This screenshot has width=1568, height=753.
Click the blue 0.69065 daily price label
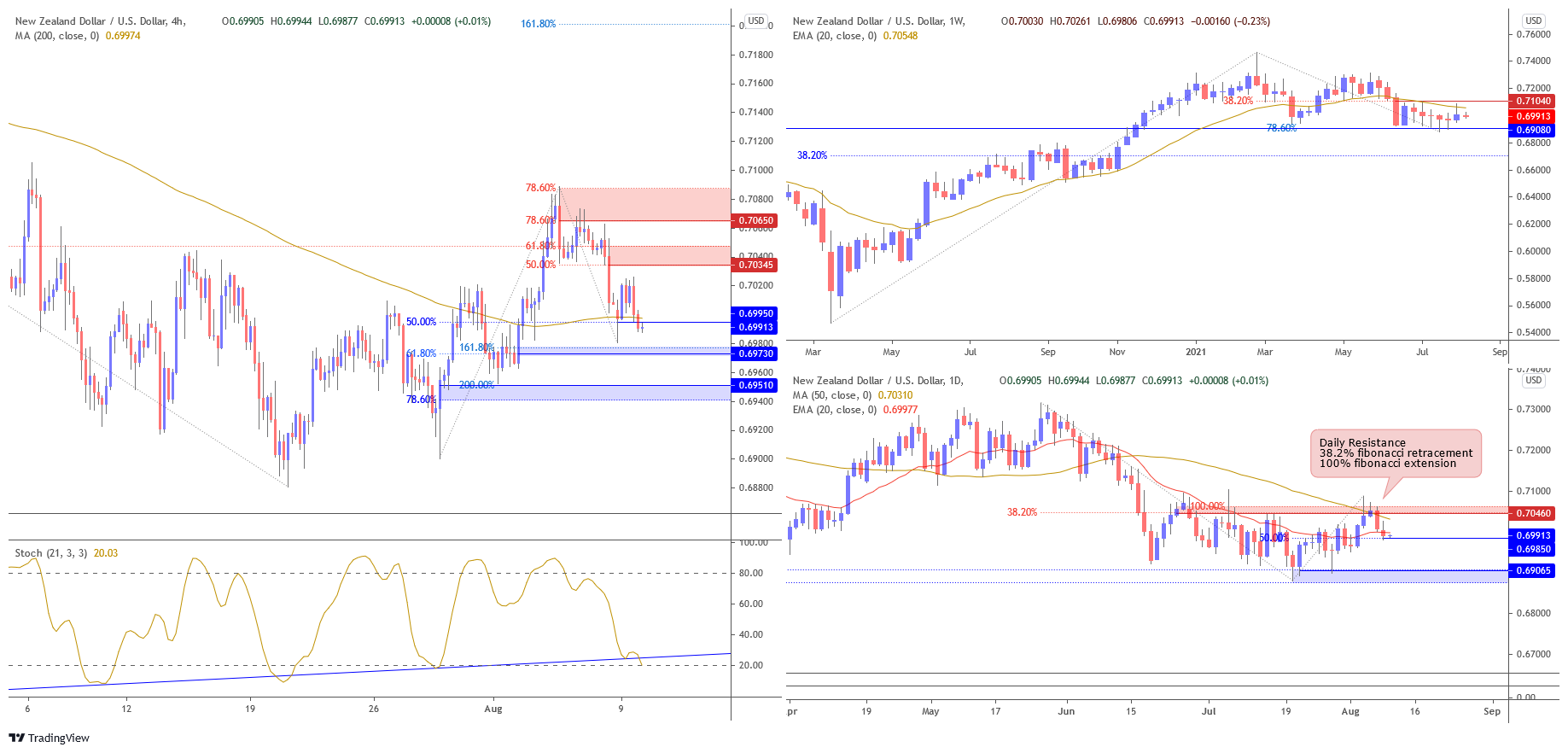coord(1532,570)
